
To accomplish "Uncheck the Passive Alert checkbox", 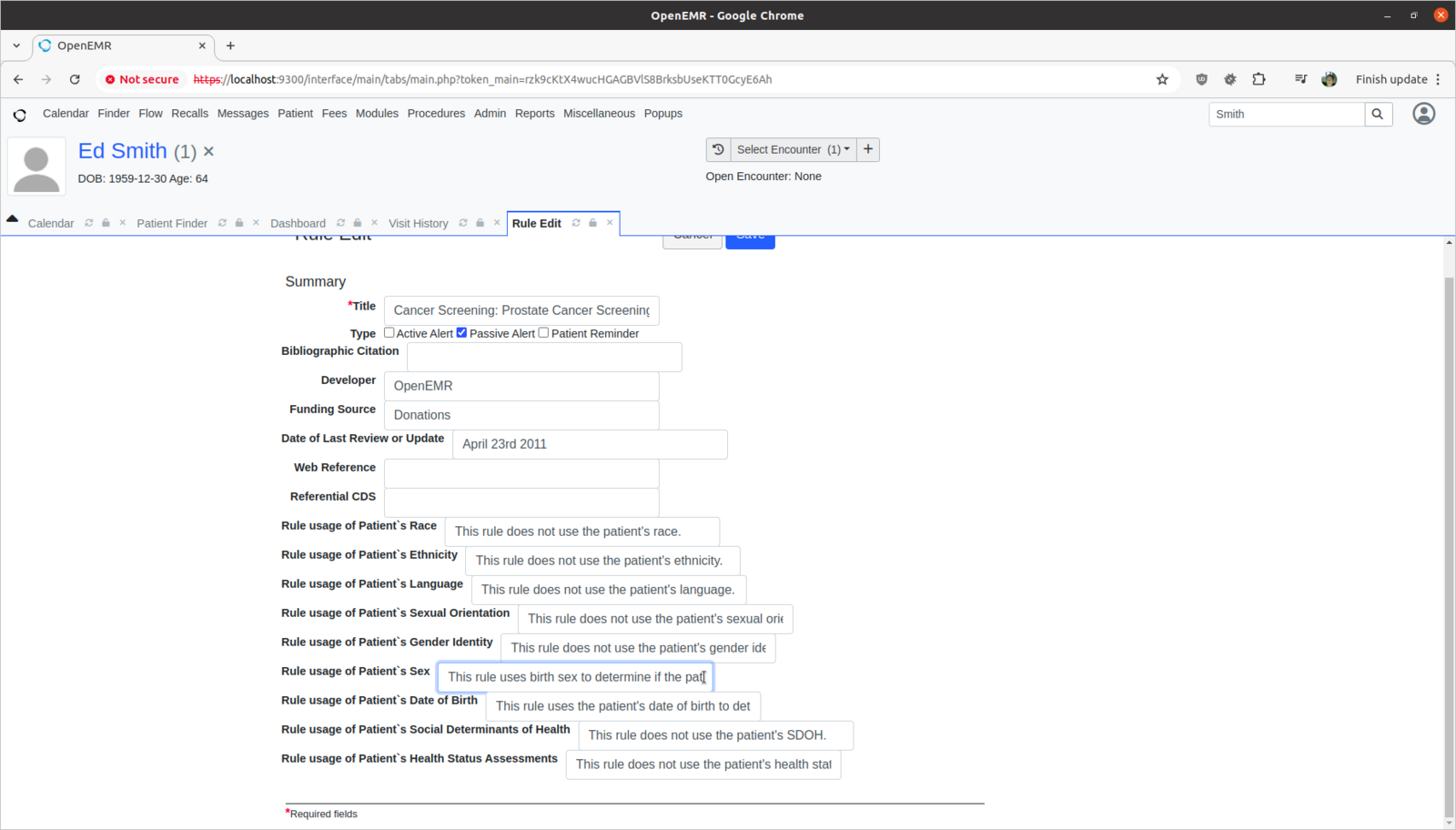I will click(461, 333).
